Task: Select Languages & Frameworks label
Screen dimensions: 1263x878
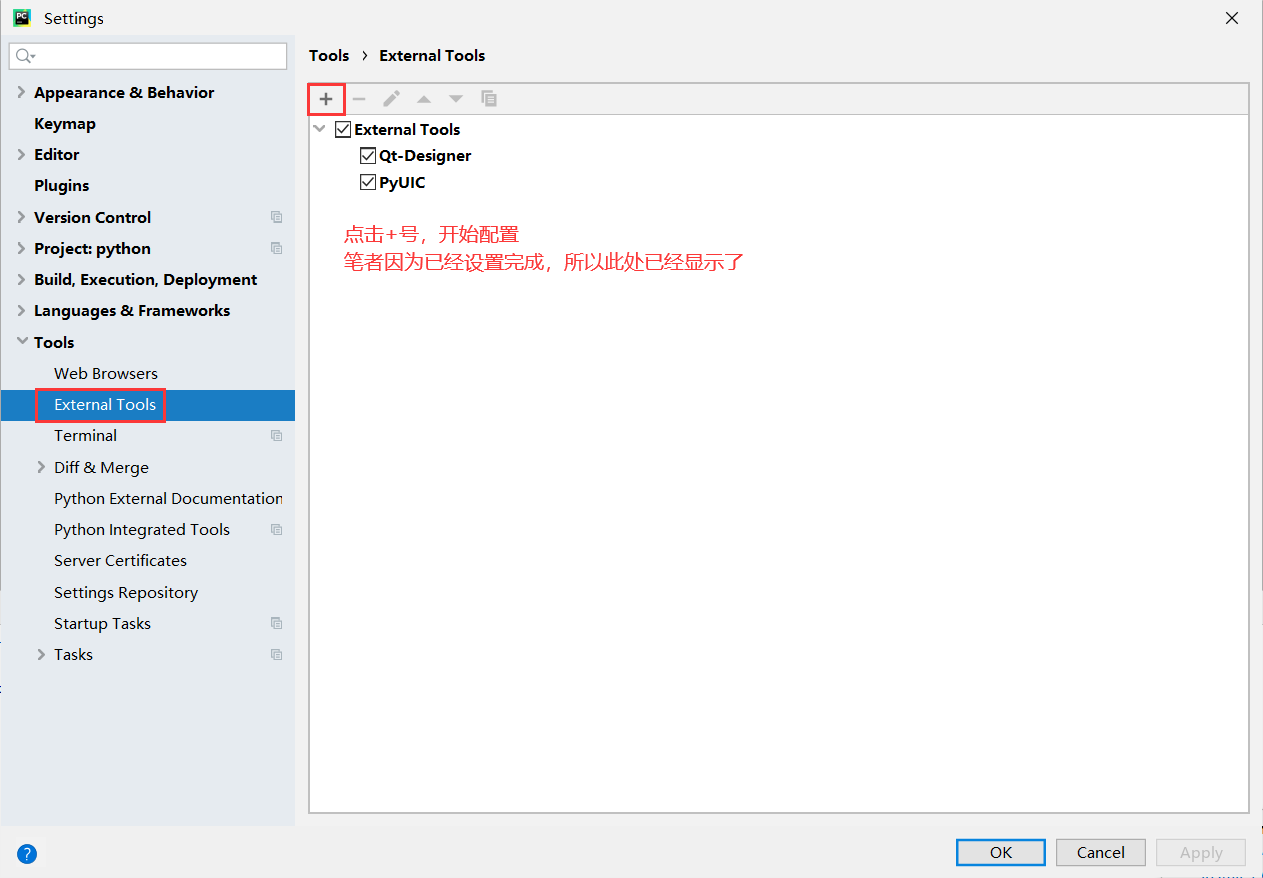Action: (132, 311)
